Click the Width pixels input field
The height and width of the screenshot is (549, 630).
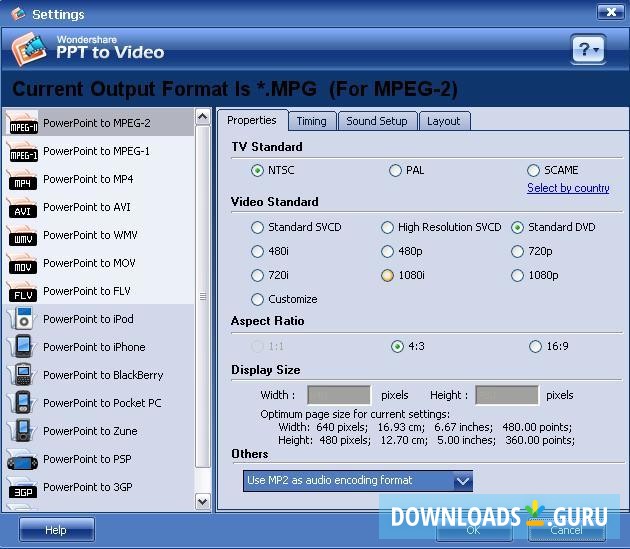[x=339, y=395]
